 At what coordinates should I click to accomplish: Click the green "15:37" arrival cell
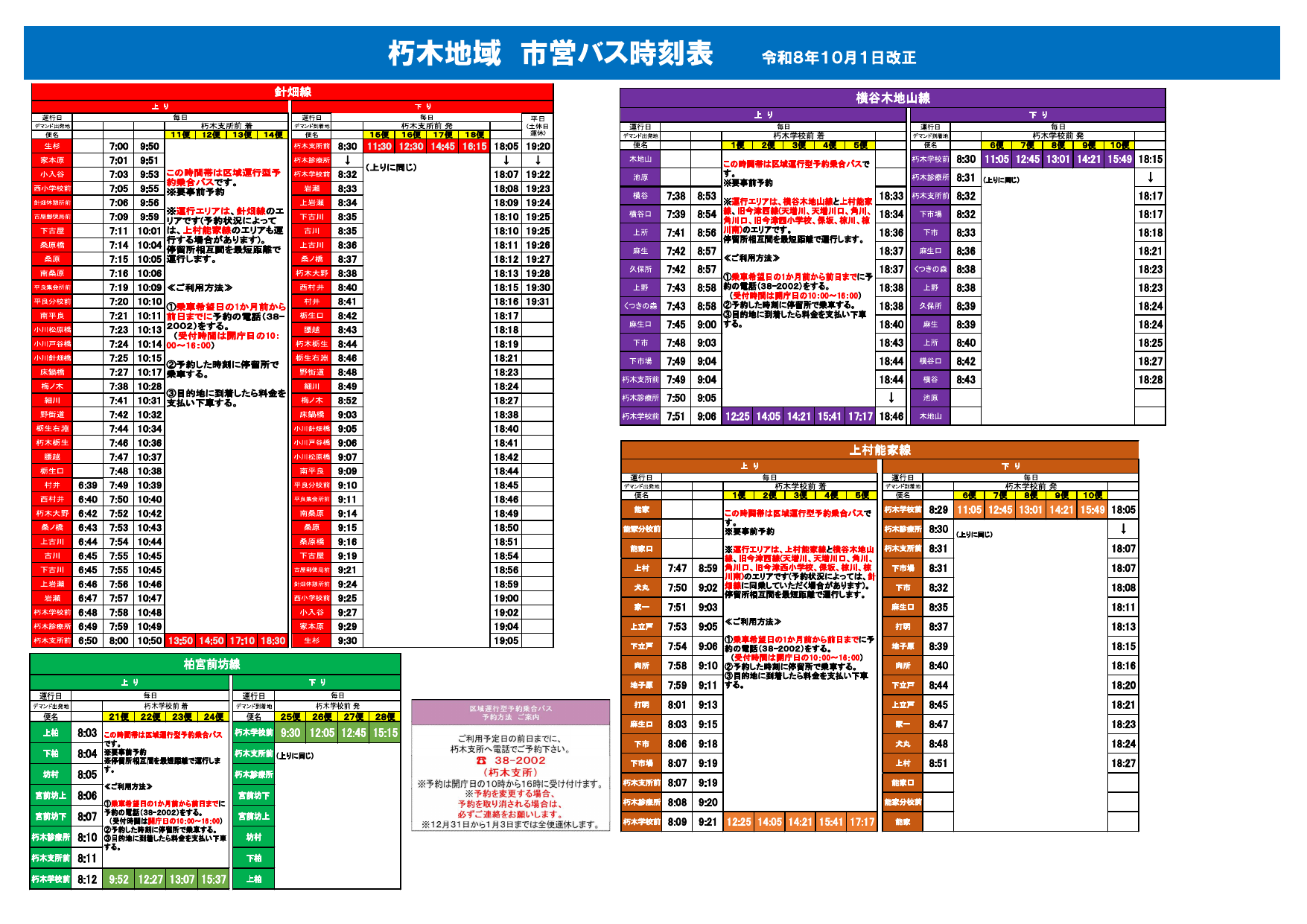214,879
